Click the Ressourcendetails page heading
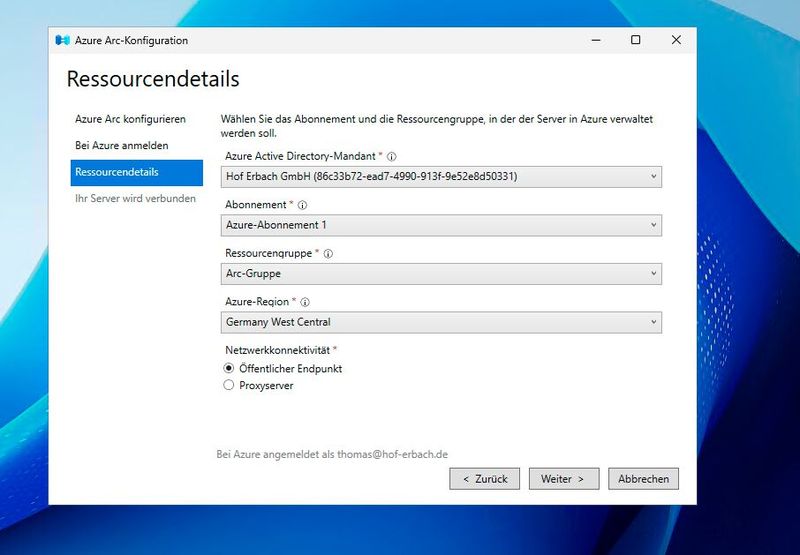 pyautogui.click(x=153, y=79)
